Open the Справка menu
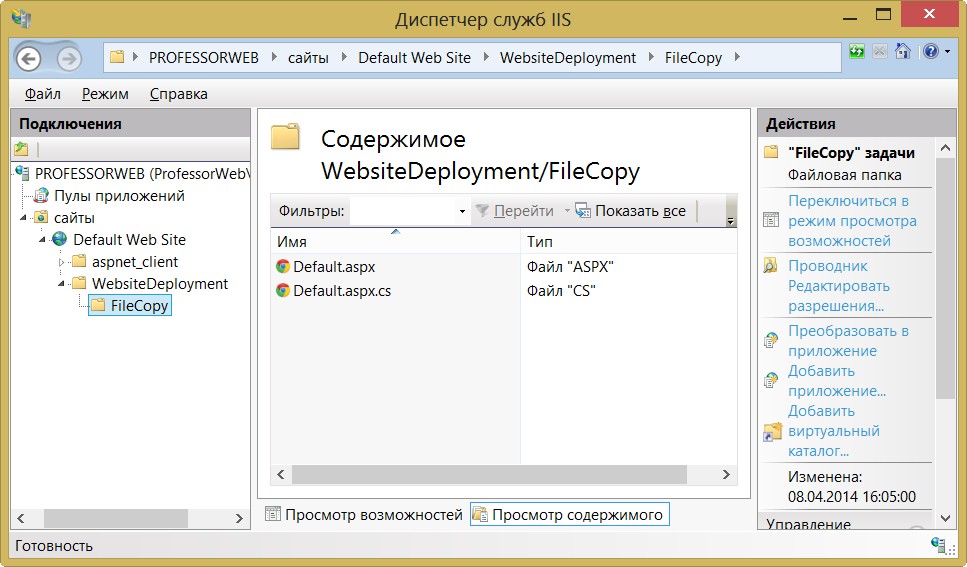Image resolution: width=967 pixels, height=567 pixels. [x=178, y=94]
